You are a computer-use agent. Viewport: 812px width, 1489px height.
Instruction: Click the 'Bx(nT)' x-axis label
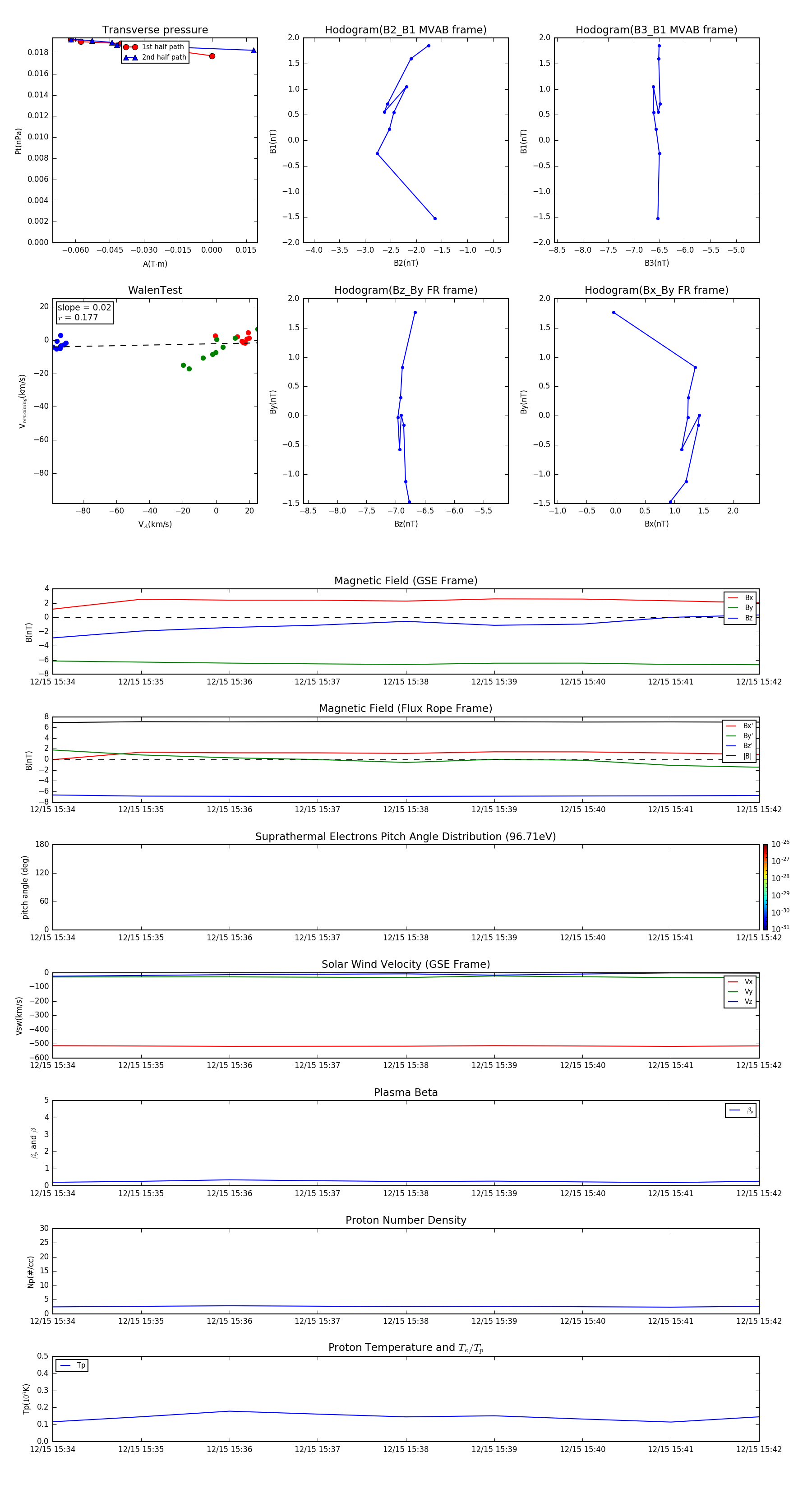pyautogui.click(x=656, y=524)
